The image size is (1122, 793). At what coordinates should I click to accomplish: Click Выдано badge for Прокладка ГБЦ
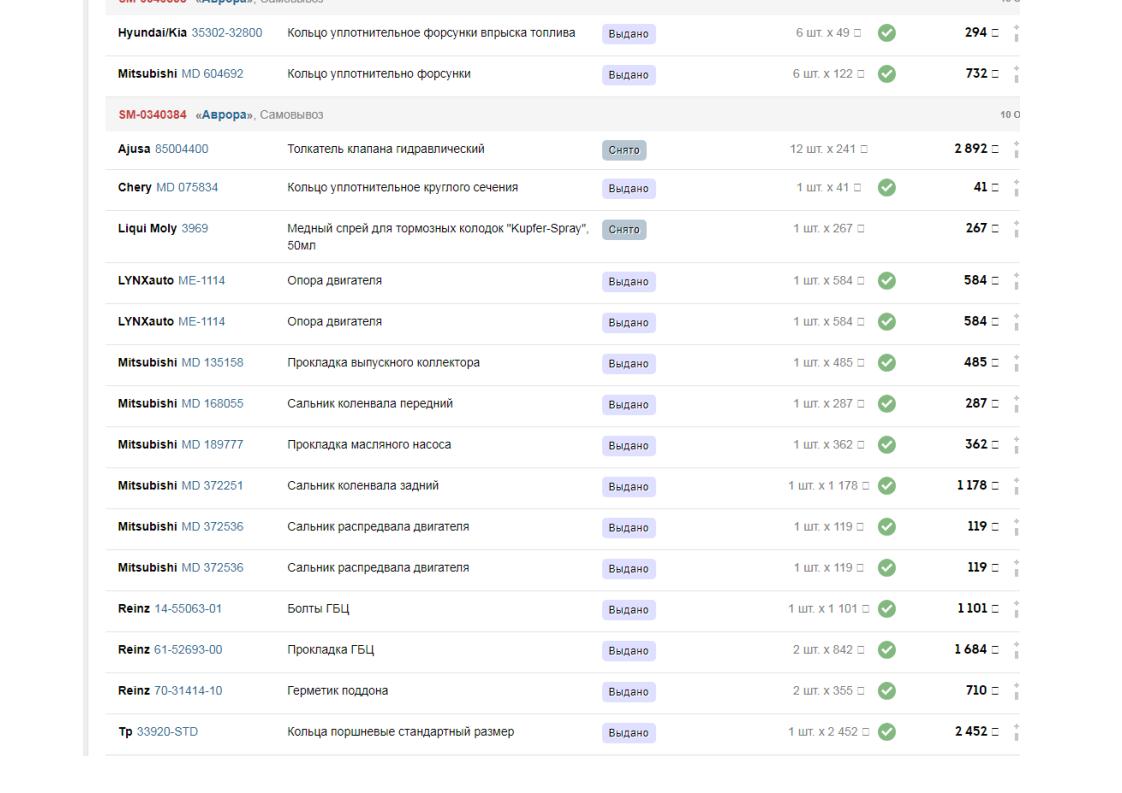pos(628,650)
